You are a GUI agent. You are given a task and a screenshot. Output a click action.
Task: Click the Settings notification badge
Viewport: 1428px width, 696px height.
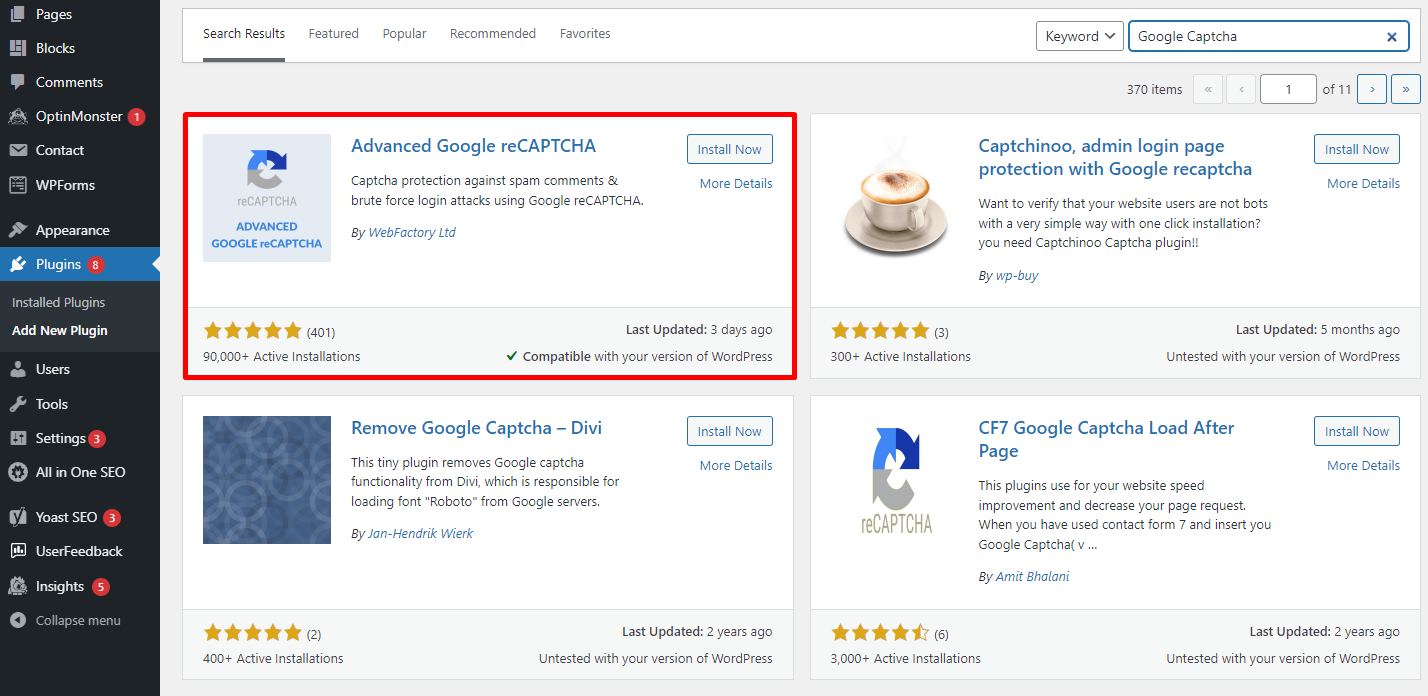96,439
